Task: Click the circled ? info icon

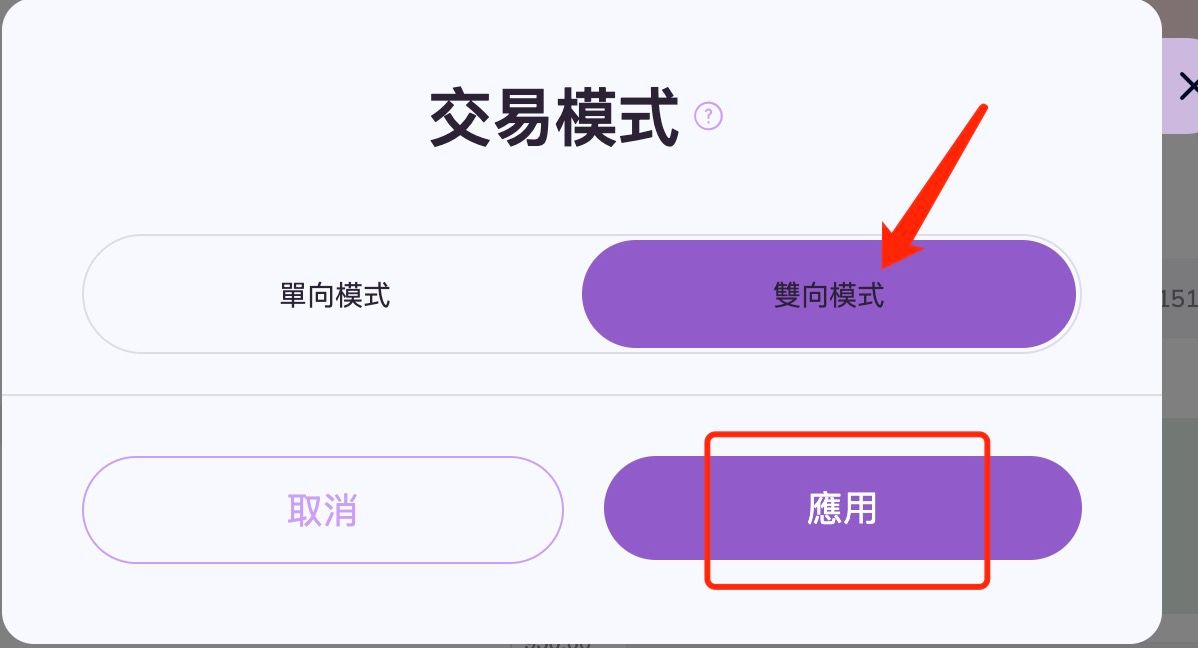Action: pyautogui.click(x=708, y=116)
